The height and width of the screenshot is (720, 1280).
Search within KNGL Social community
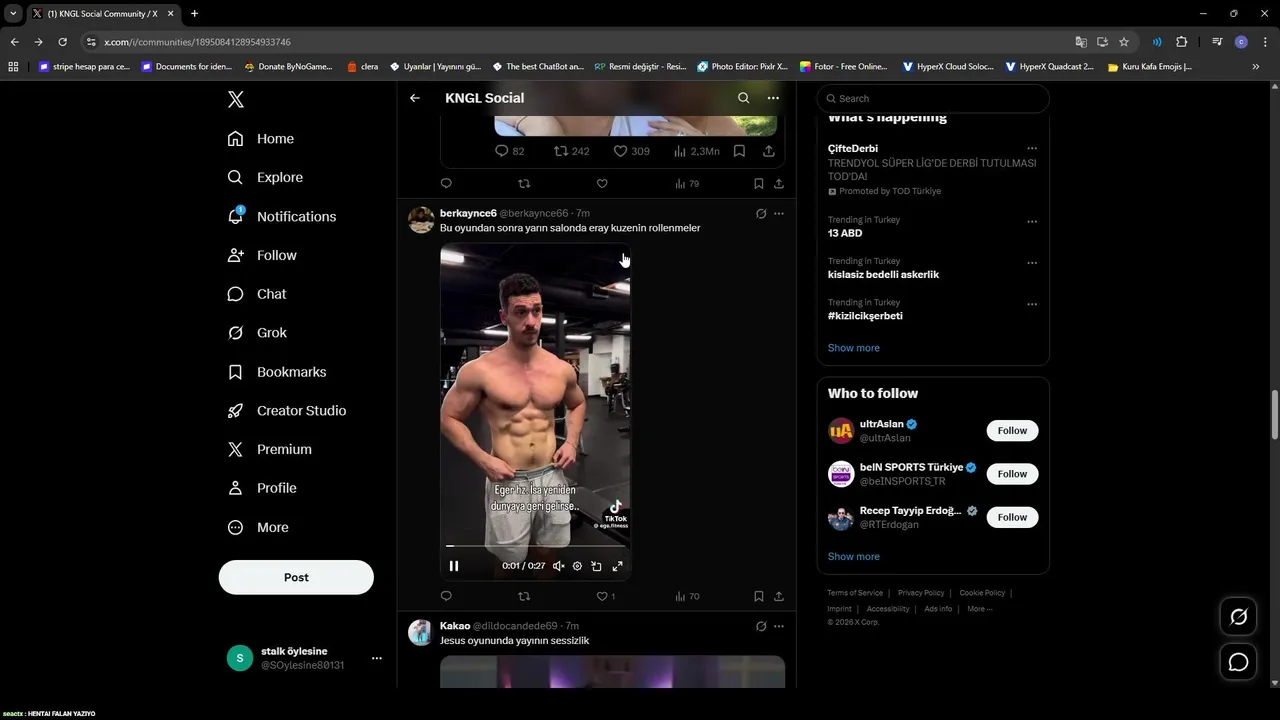coord(743,98)
